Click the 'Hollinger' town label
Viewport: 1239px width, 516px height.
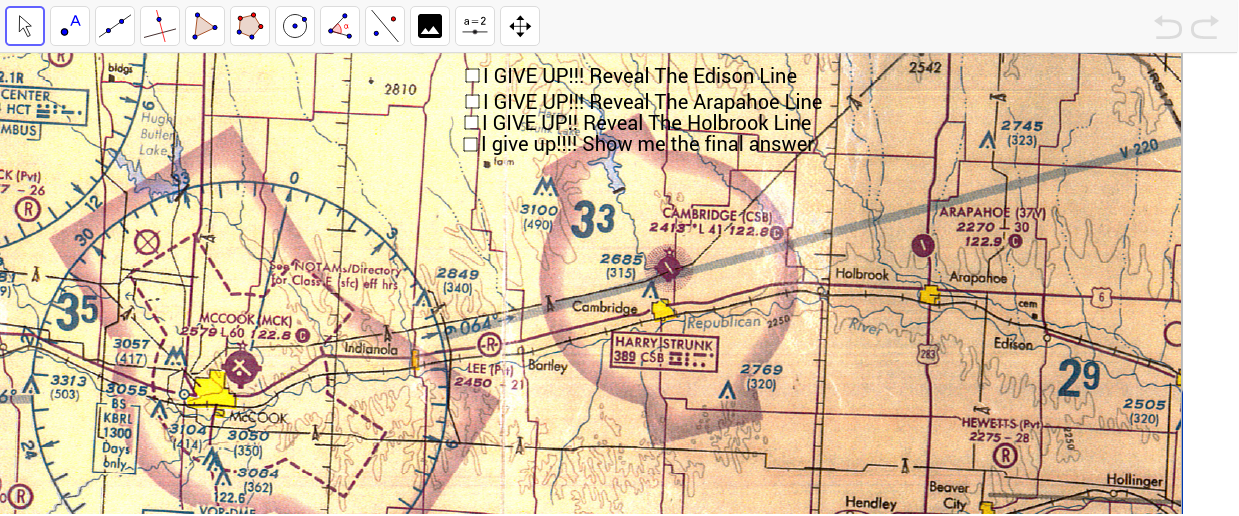[1135, 480]
